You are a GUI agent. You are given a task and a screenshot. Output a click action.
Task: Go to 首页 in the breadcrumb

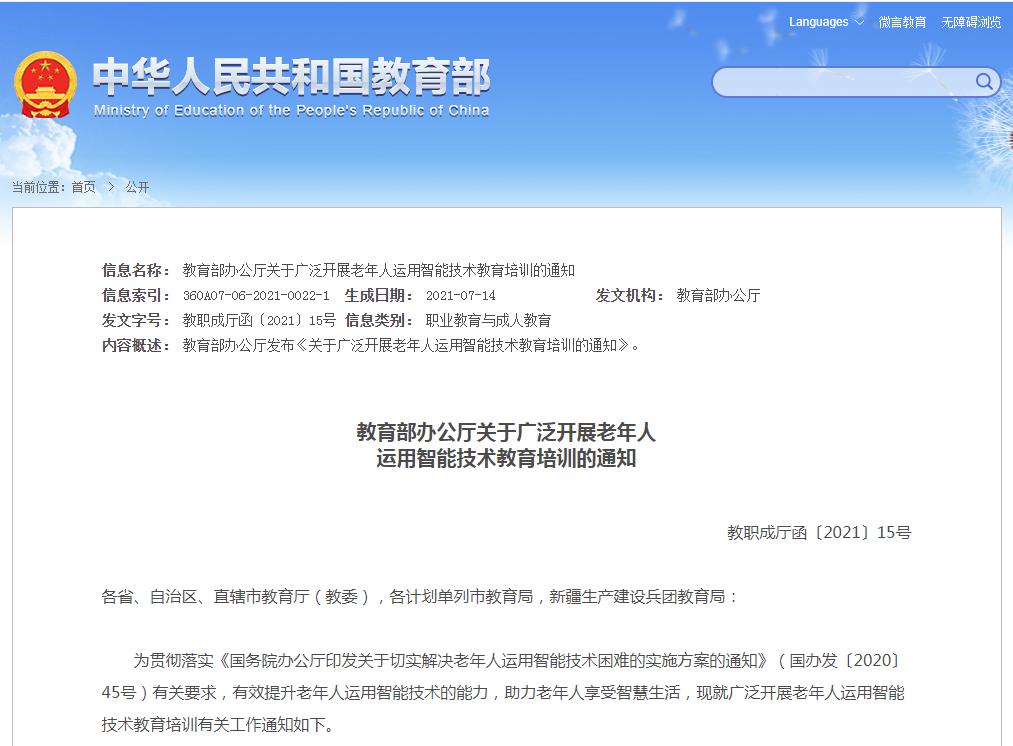(x=83, y=187)
